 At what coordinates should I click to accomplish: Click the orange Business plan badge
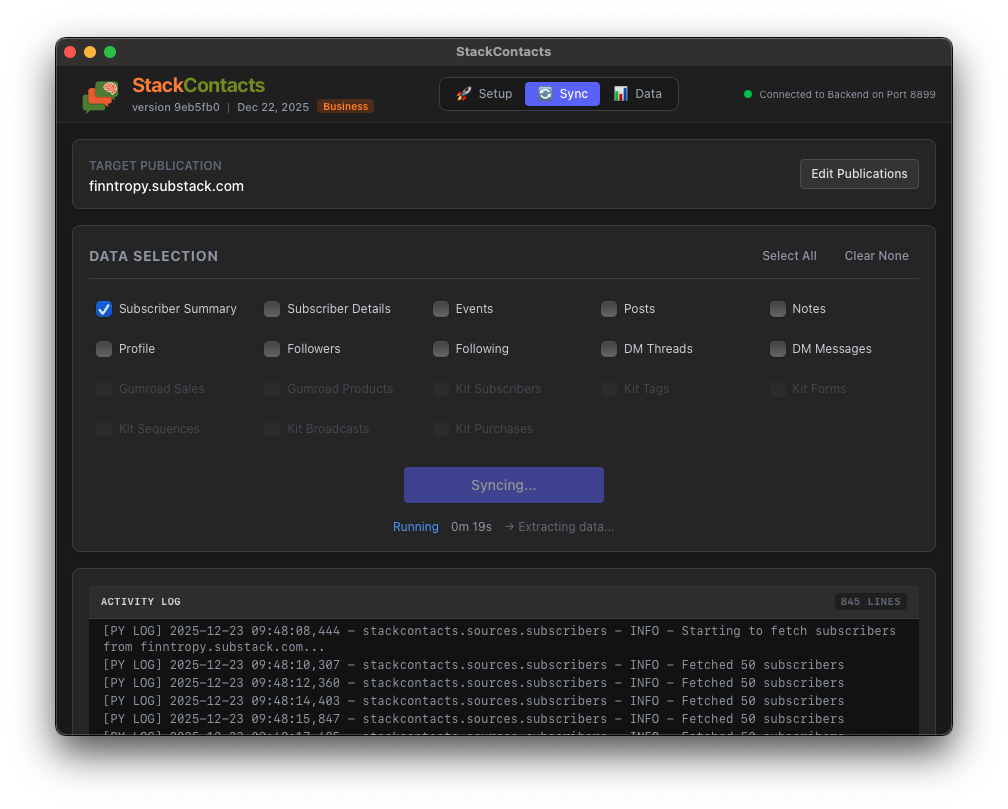tap(345, 105)
